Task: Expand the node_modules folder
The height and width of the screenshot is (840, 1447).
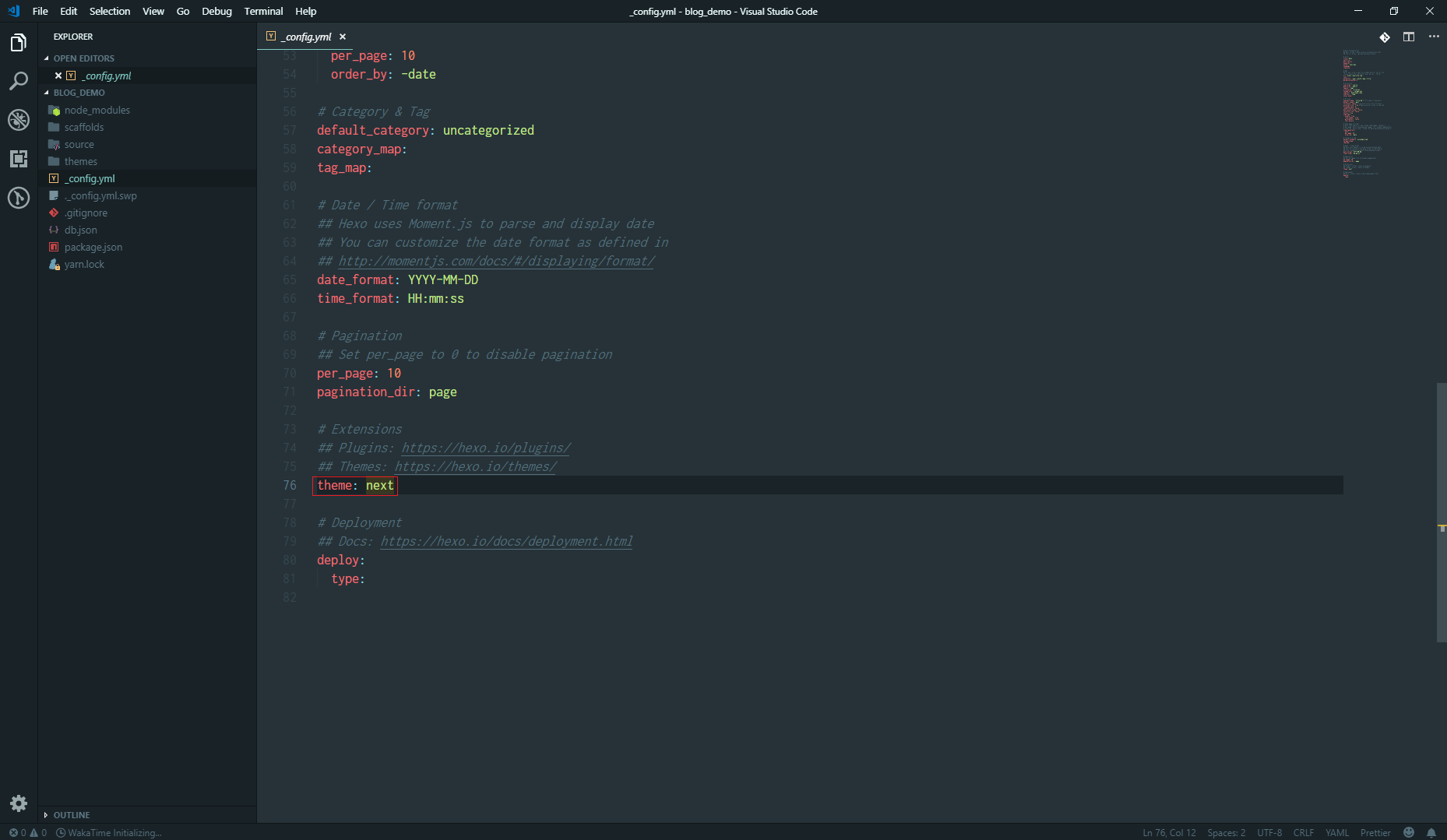Action: 97,110
